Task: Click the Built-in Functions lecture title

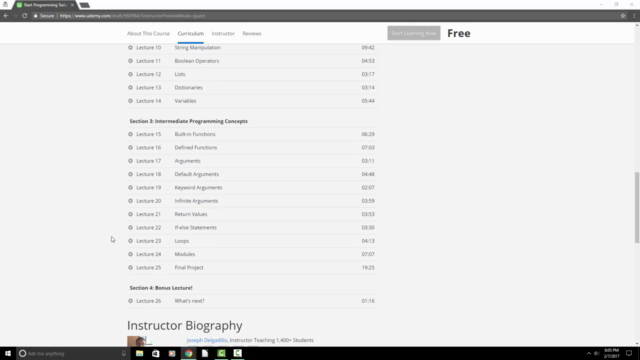Action: point(195,134)
